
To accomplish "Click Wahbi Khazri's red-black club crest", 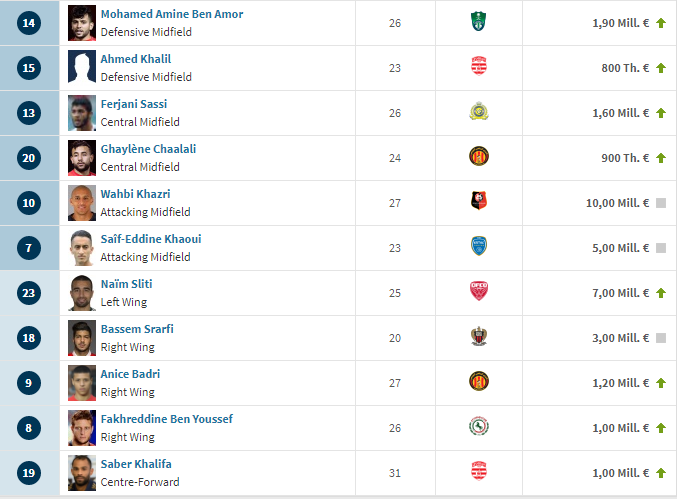I will point(478,201).
